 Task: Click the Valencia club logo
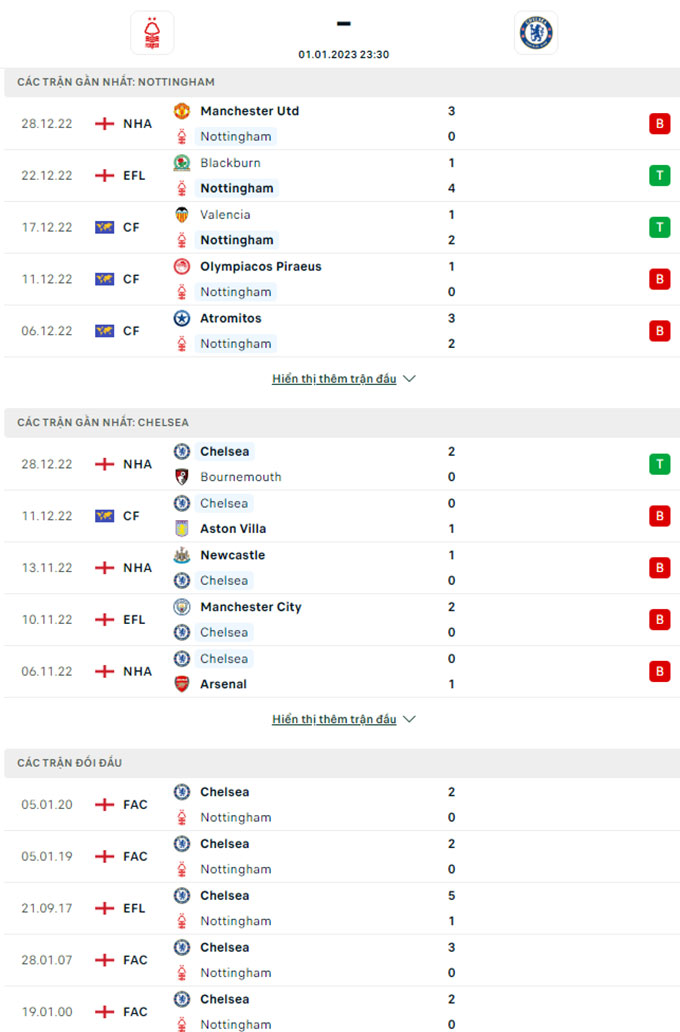(182, 215)
